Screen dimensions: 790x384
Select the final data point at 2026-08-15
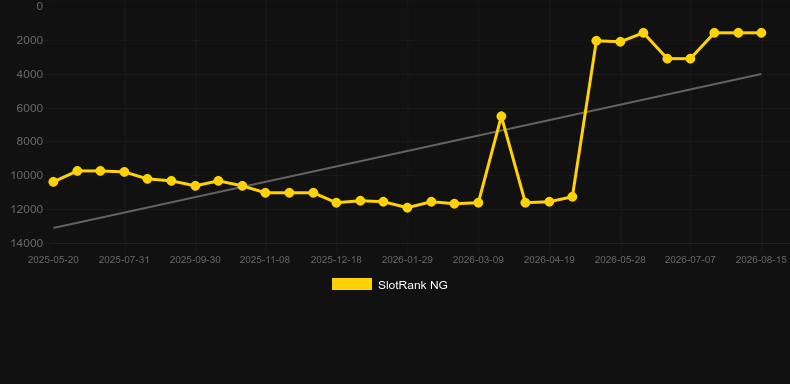761,33
